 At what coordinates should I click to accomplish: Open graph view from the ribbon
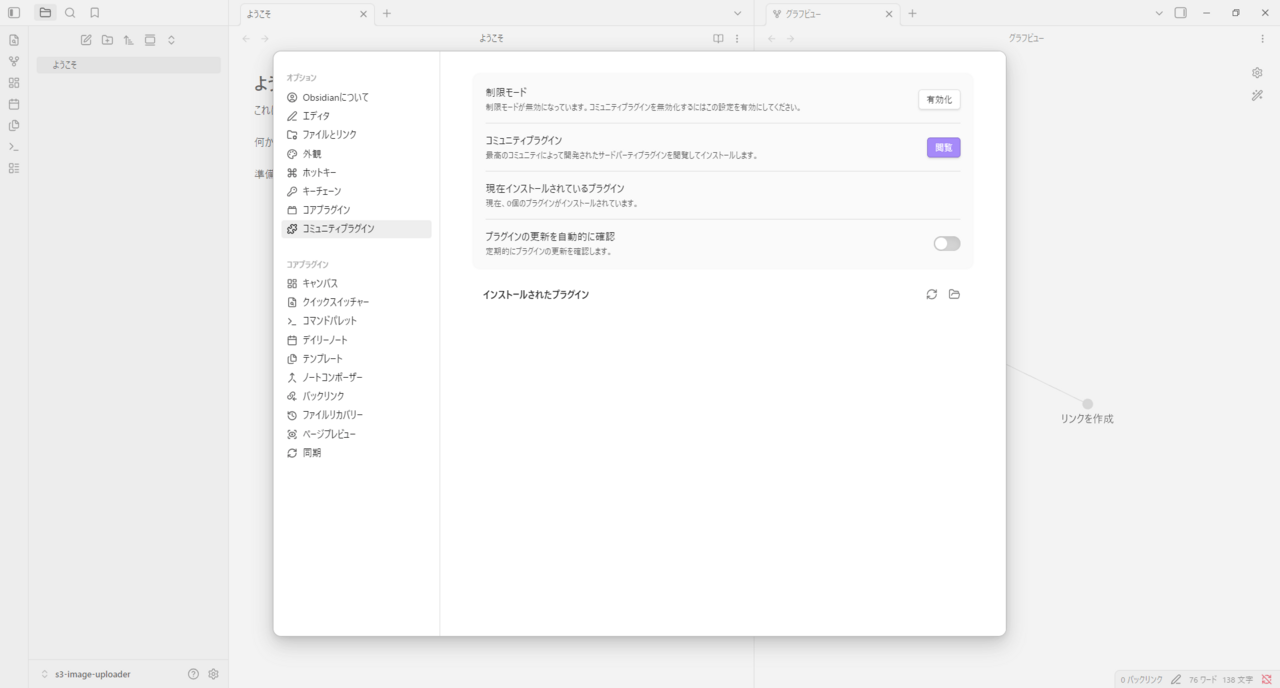tap(14, 61)
